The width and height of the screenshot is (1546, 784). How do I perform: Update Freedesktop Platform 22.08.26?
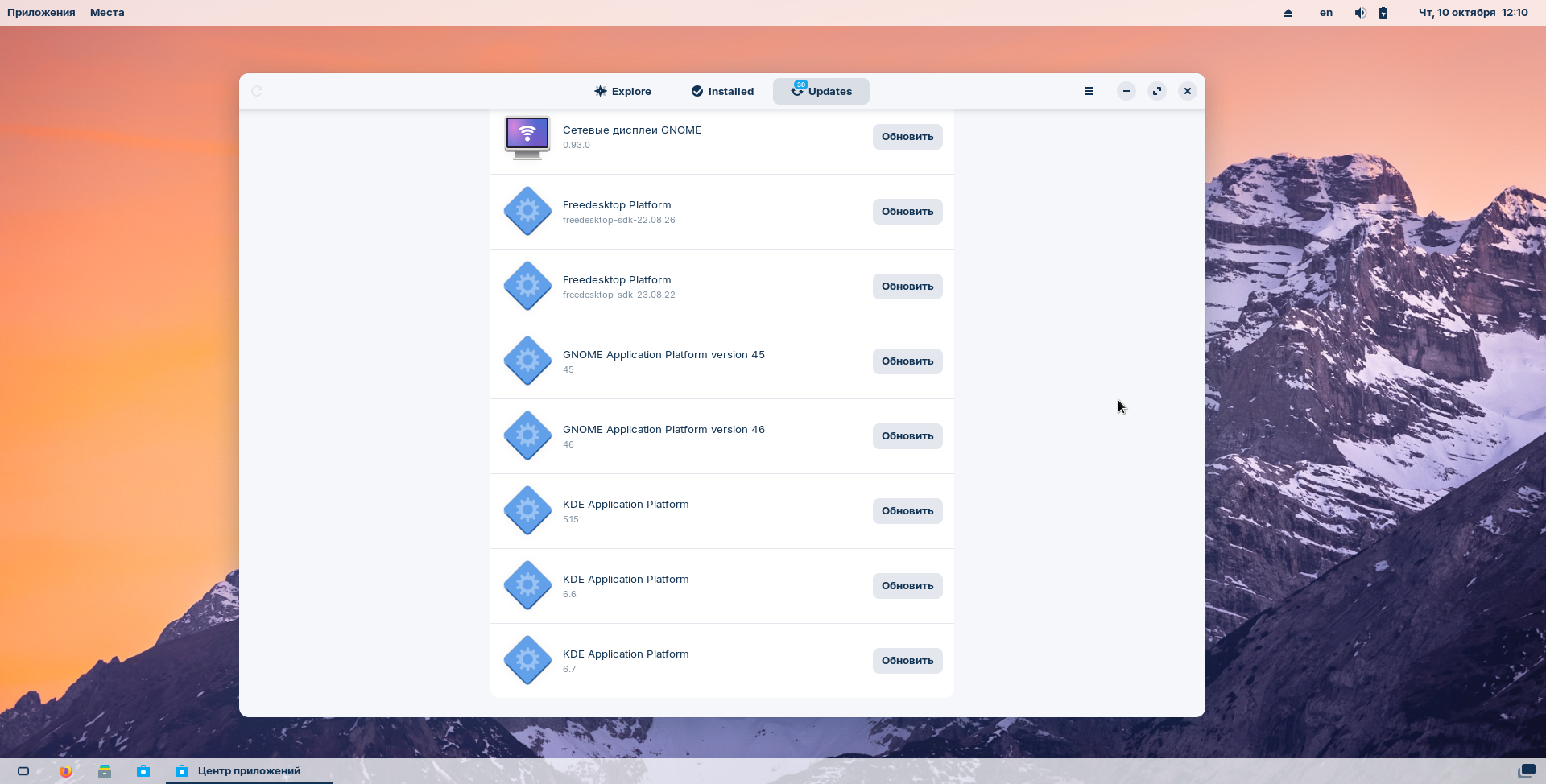click(907, 212)
